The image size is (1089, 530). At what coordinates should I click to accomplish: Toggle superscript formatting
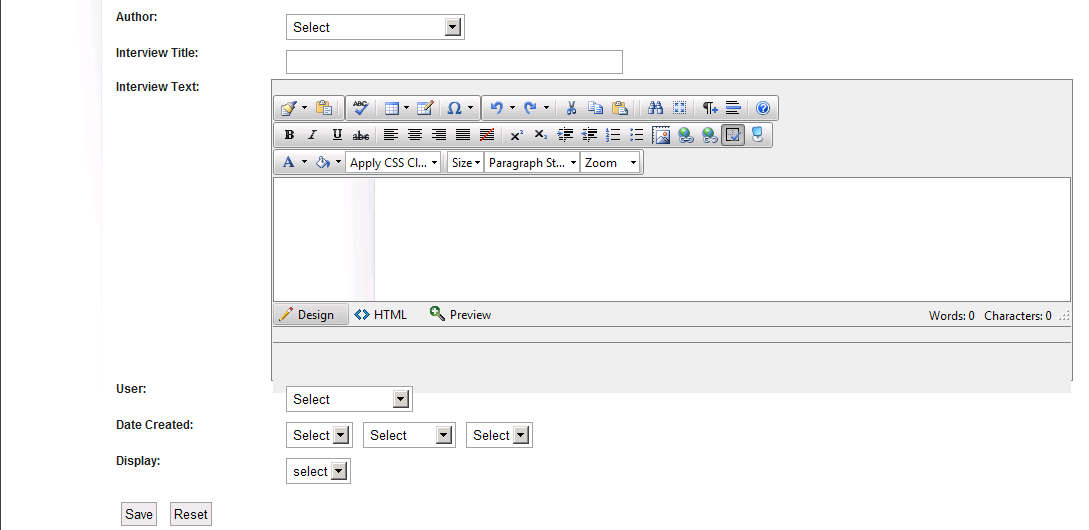point(516,135)
